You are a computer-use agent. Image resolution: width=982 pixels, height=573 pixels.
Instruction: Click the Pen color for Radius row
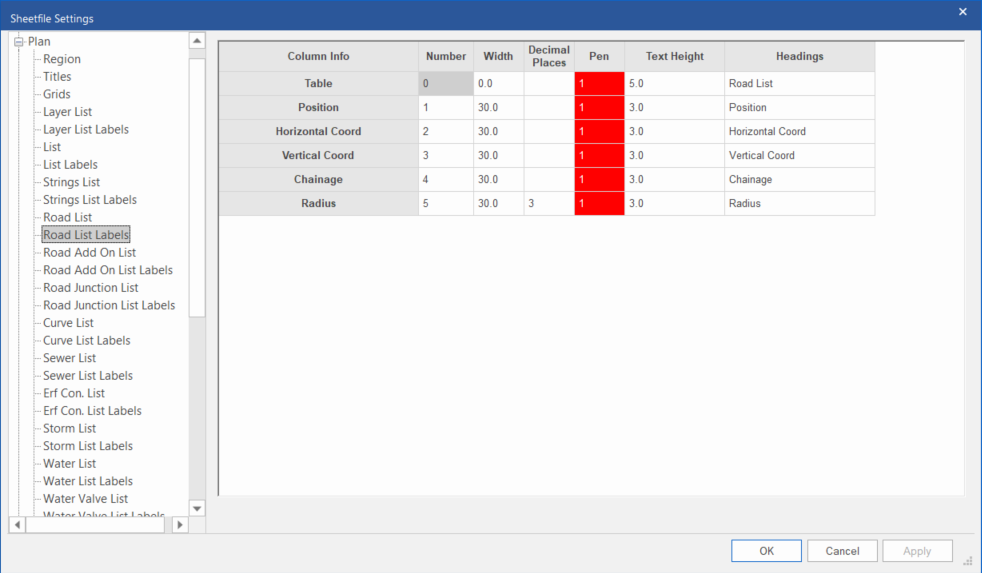[599, 204]
